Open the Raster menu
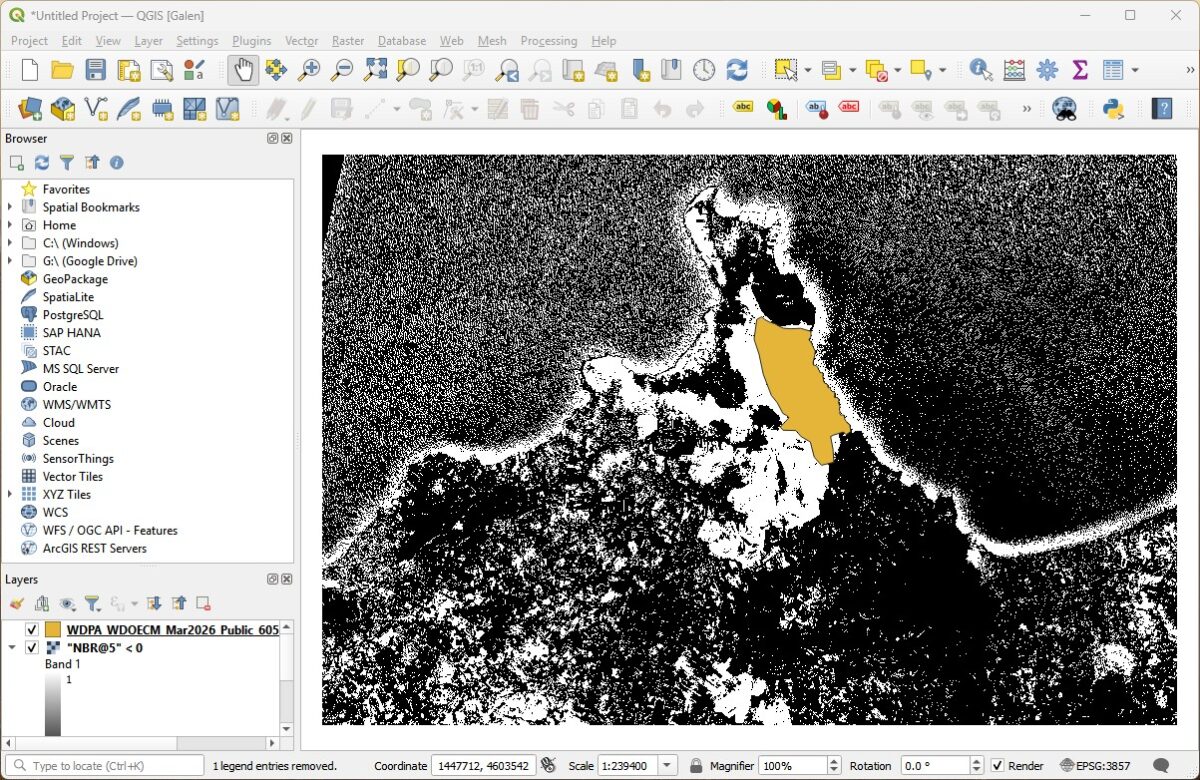Viewport: 1200px width, 780px height. (348, 41)
